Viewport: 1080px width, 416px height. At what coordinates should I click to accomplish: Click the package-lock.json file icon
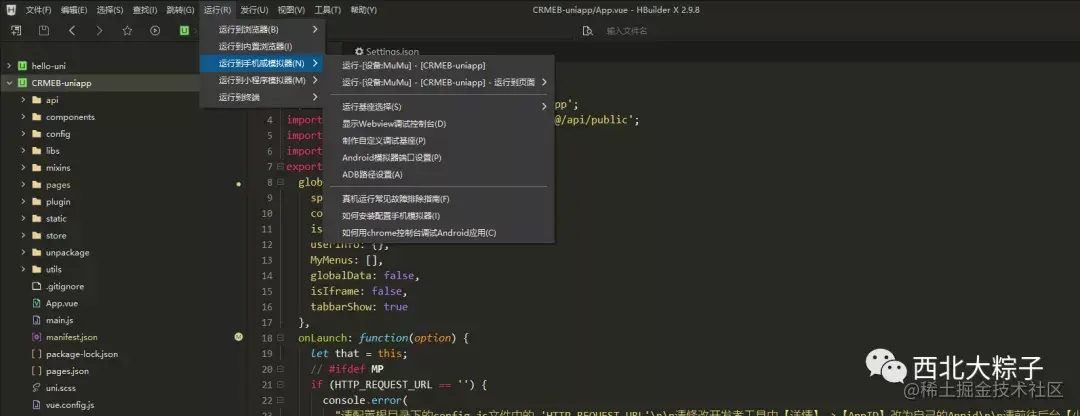tap(37, 354)
